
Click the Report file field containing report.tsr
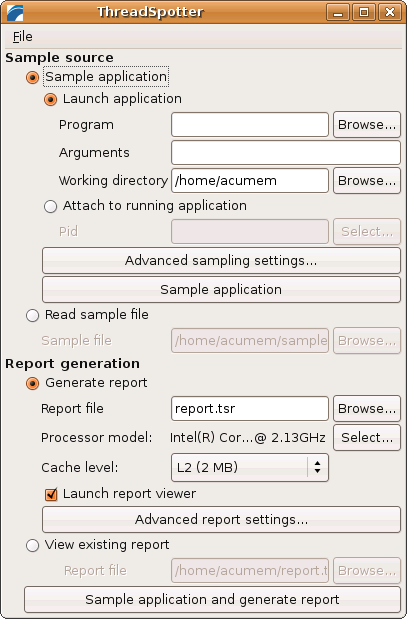click(249, 409)
